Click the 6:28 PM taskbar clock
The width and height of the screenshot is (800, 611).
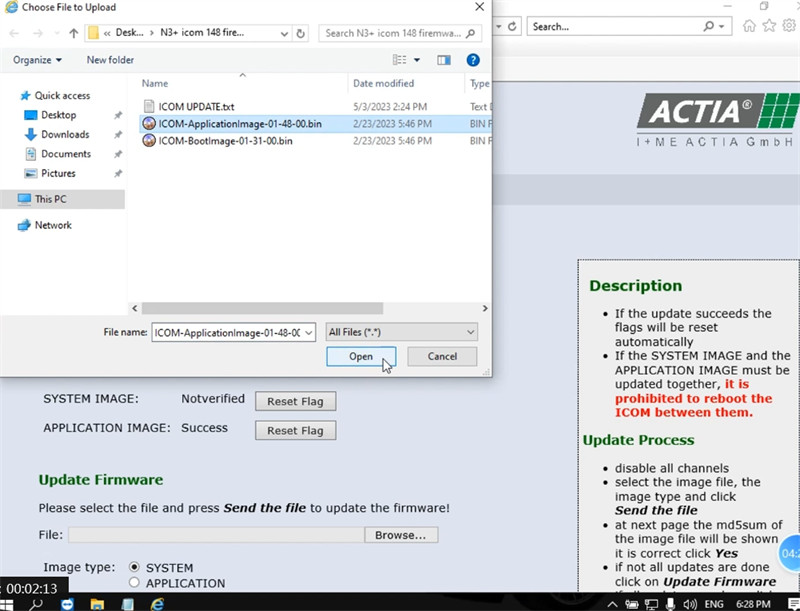(753, 604)
